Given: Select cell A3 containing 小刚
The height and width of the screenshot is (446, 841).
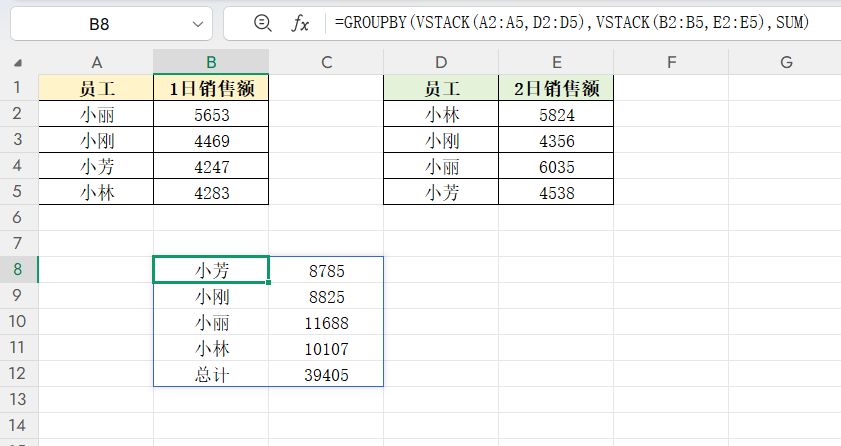Looking at the screenshot, I should pyautogui.click(x=96, y=140).
